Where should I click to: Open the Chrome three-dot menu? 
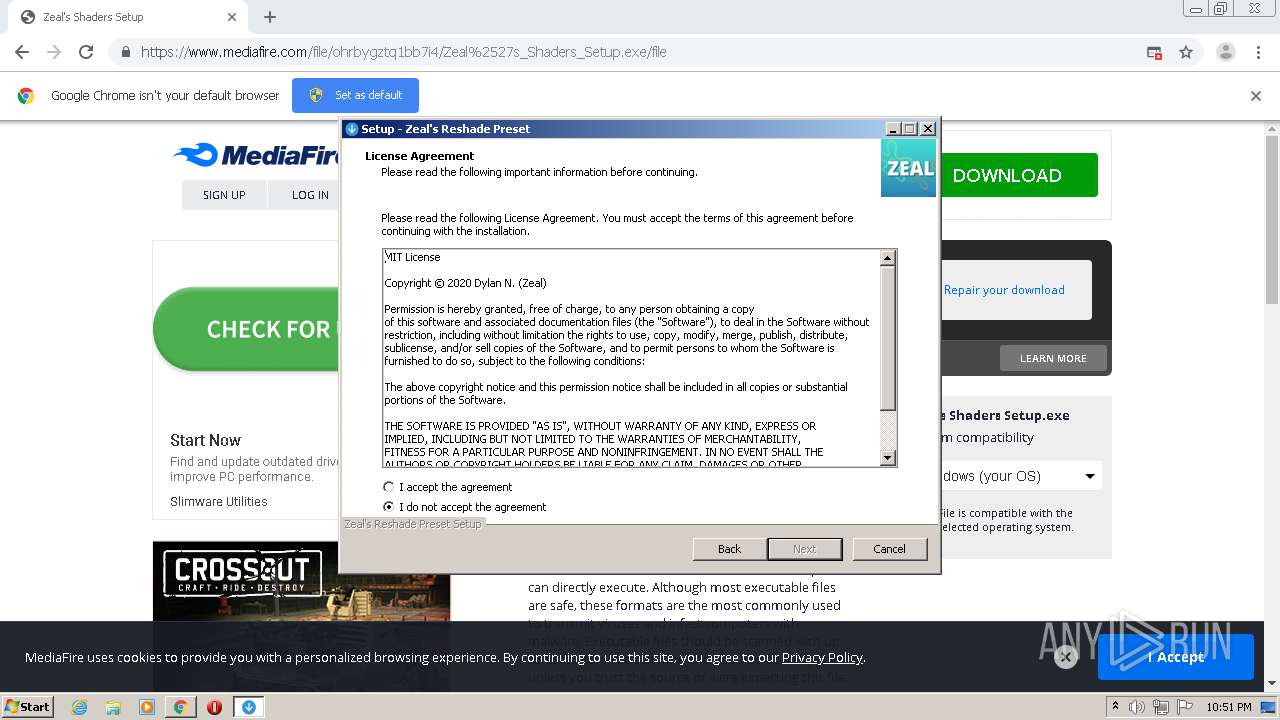1258,52
